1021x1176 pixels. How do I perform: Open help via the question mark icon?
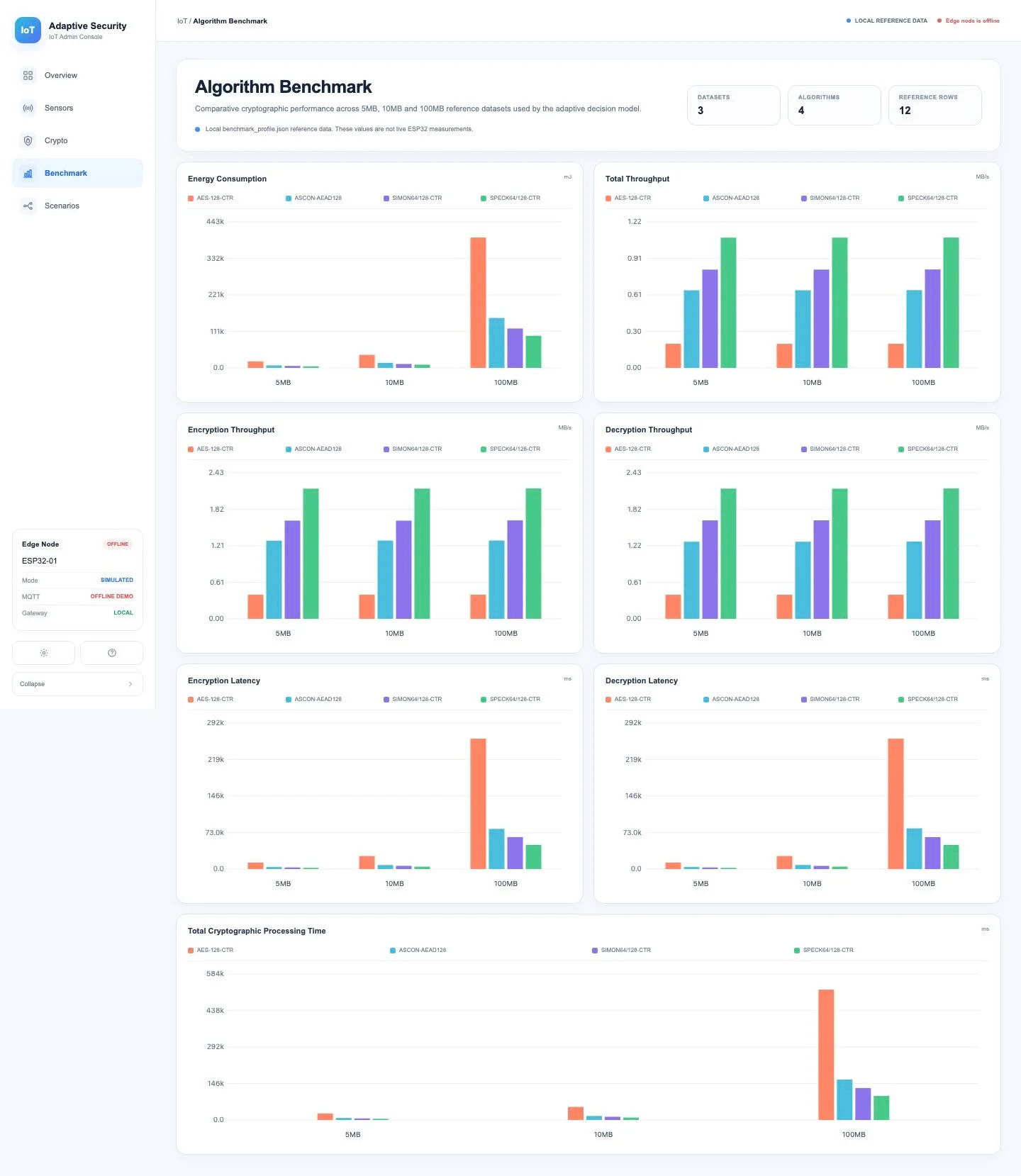(x=111, y=653)
